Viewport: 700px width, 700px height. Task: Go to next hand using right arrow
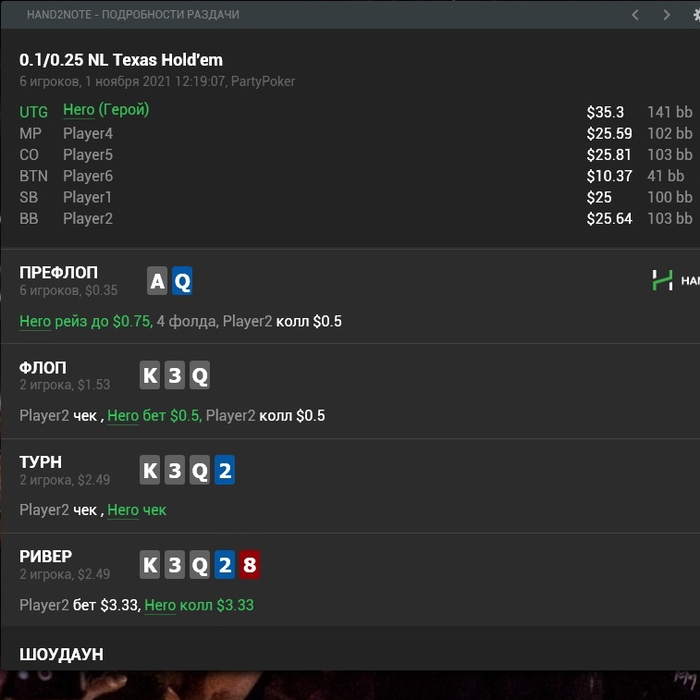[x=667, y=15]
